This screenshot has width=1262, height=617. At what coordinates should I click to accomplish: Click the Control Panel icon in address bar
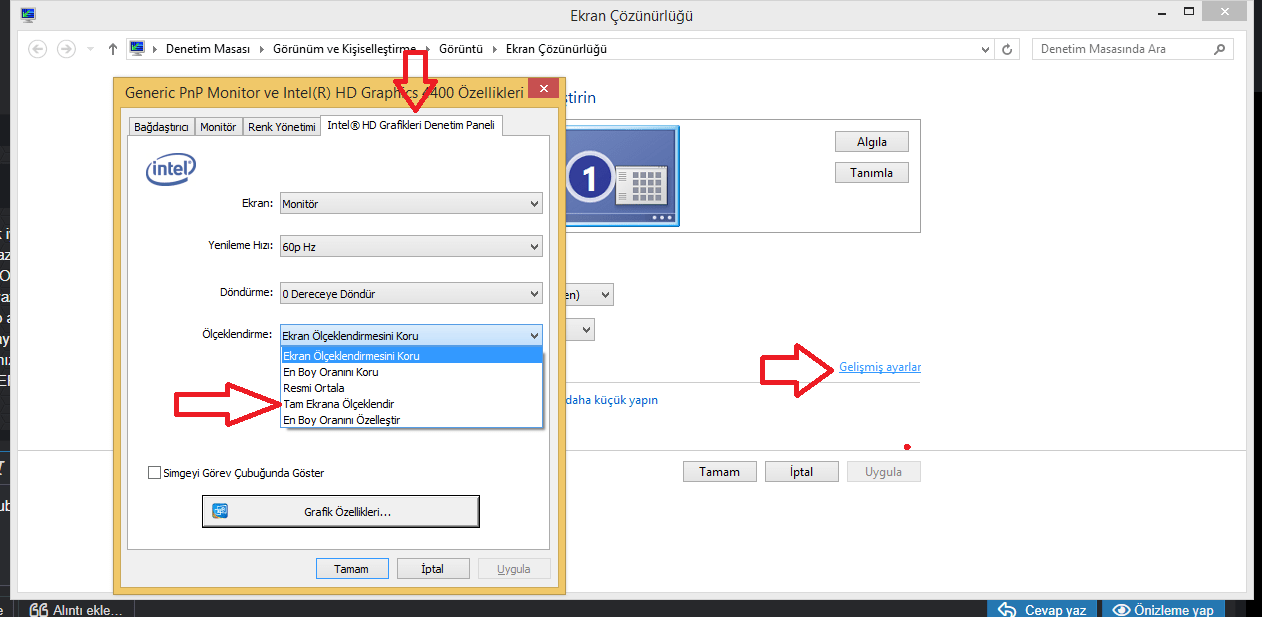pos(138,48)
